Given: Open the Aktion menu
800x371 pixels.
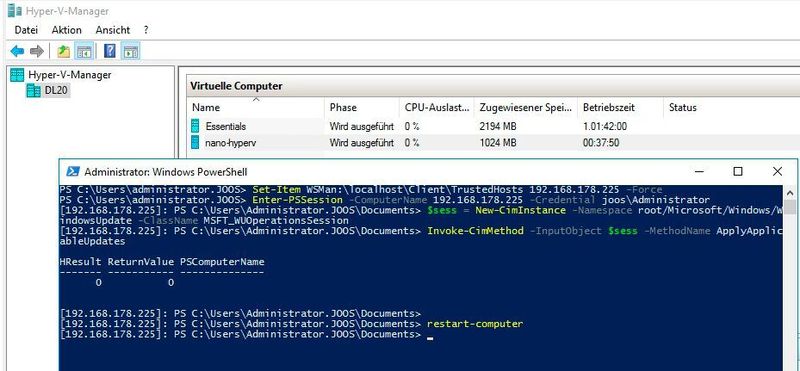Looking at the screenshot, I should (66, 30).
